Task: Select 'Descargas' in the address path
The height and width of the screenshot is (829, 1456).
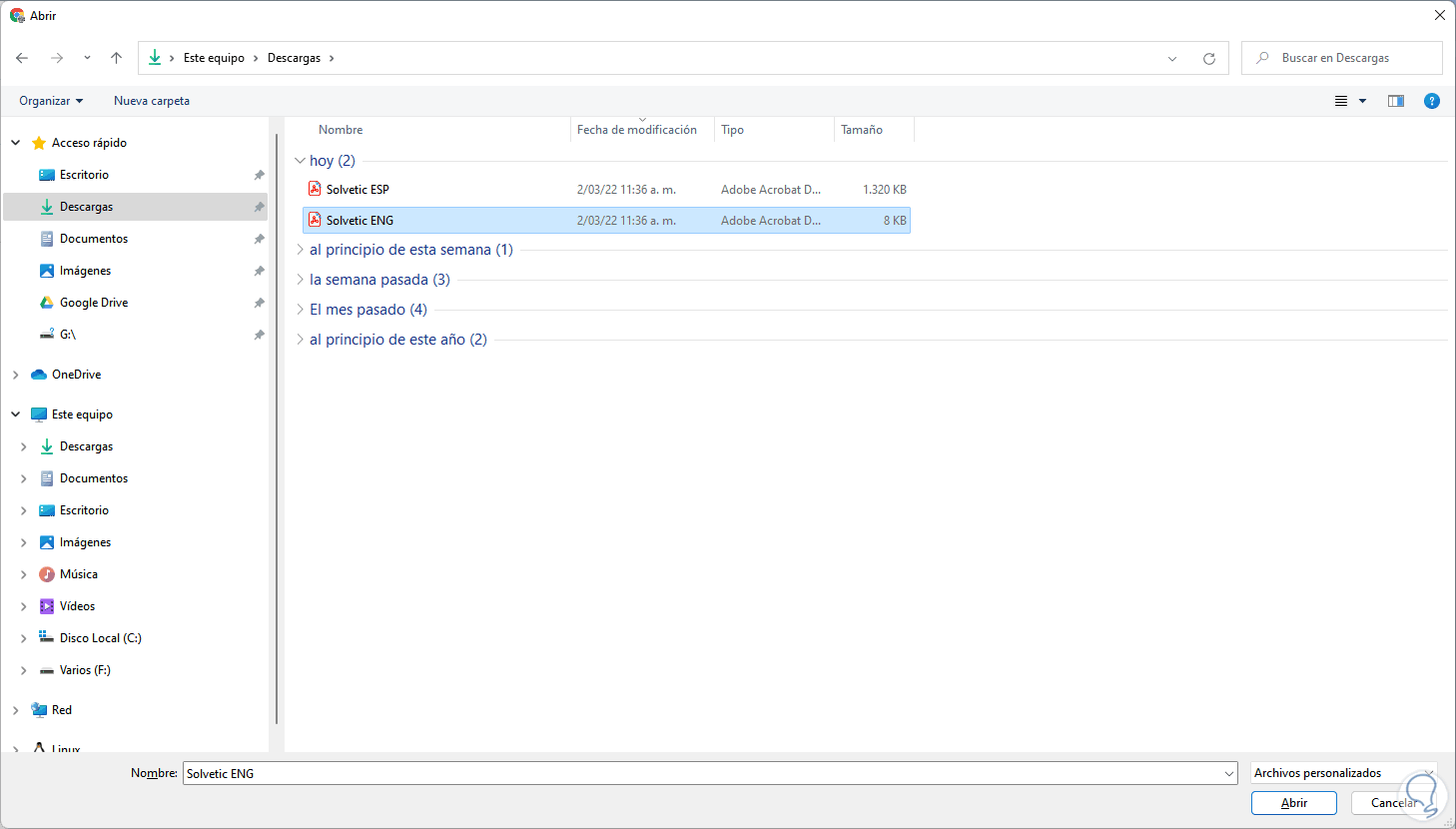Action: point(294,58)
